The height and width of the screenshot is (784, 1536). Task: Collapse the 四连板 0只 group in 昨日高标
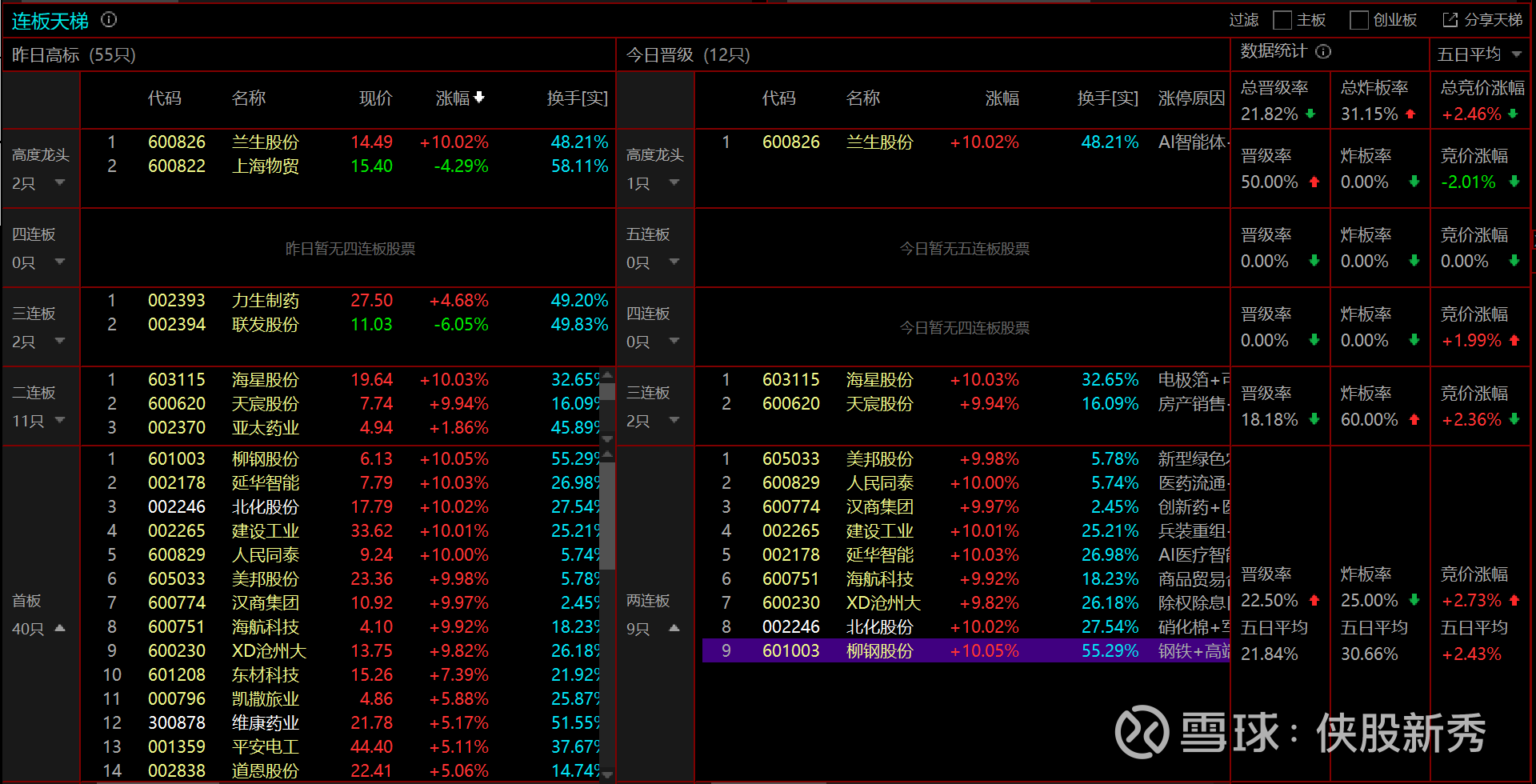(60, 262)
